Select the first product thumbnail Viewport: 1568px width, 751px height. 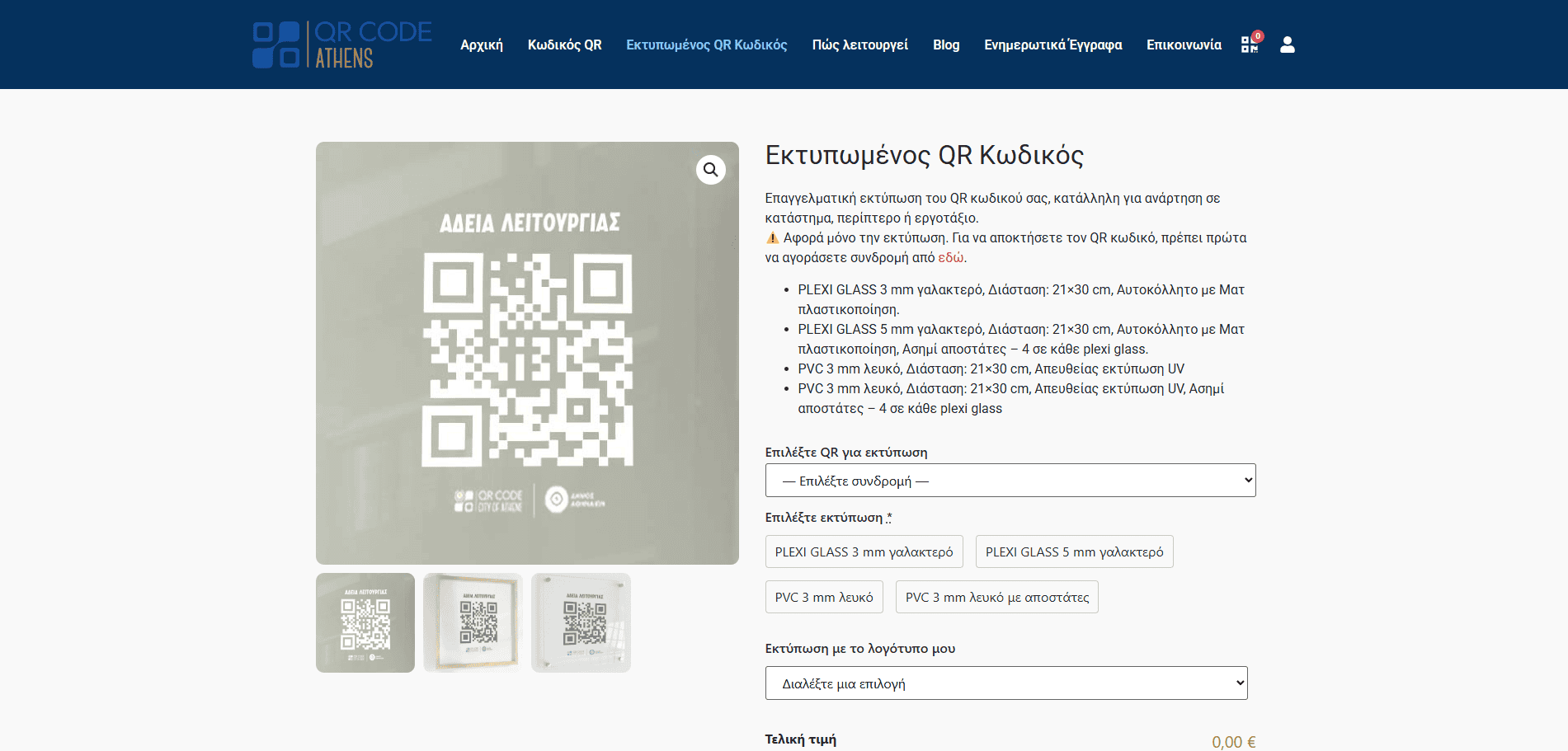coord(365,622)
